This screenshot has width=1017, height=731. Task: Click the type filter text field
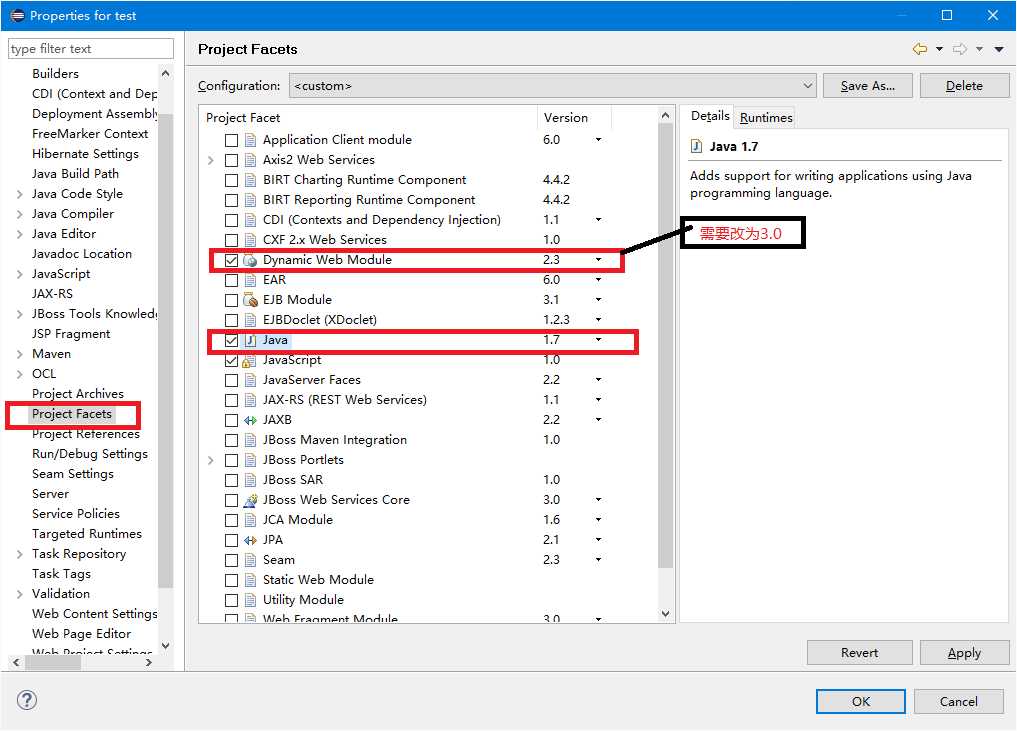tap(91, 49)
